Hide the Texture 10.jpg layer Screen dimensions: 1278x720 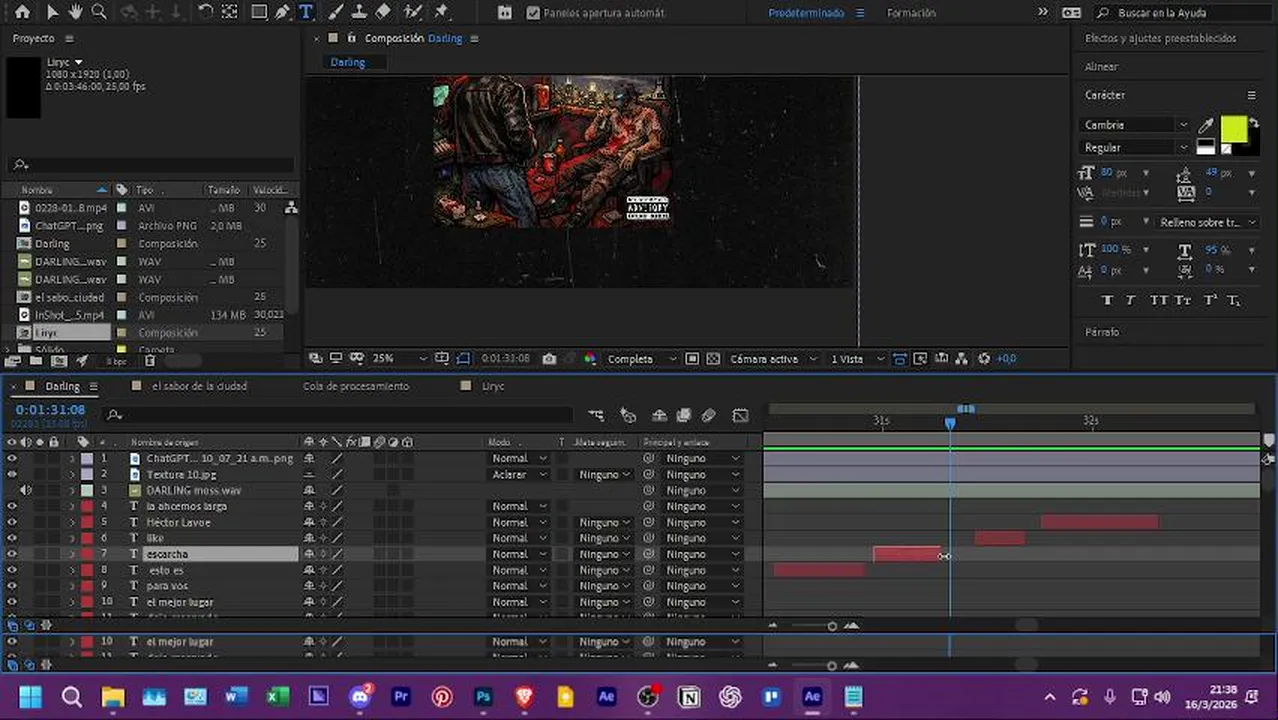(x=12, y=474)
